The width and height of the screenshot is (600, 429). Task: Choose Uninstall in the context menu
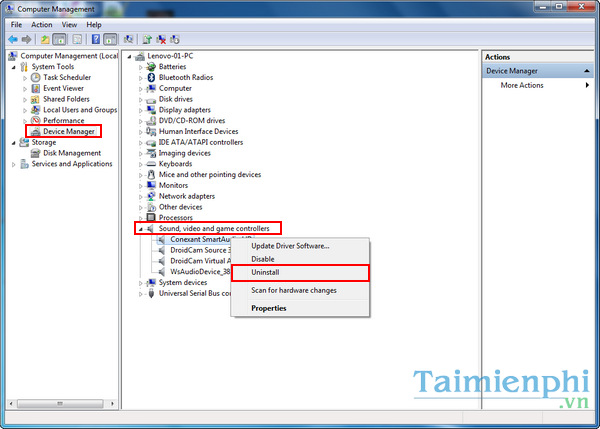[x=300, y=272]
